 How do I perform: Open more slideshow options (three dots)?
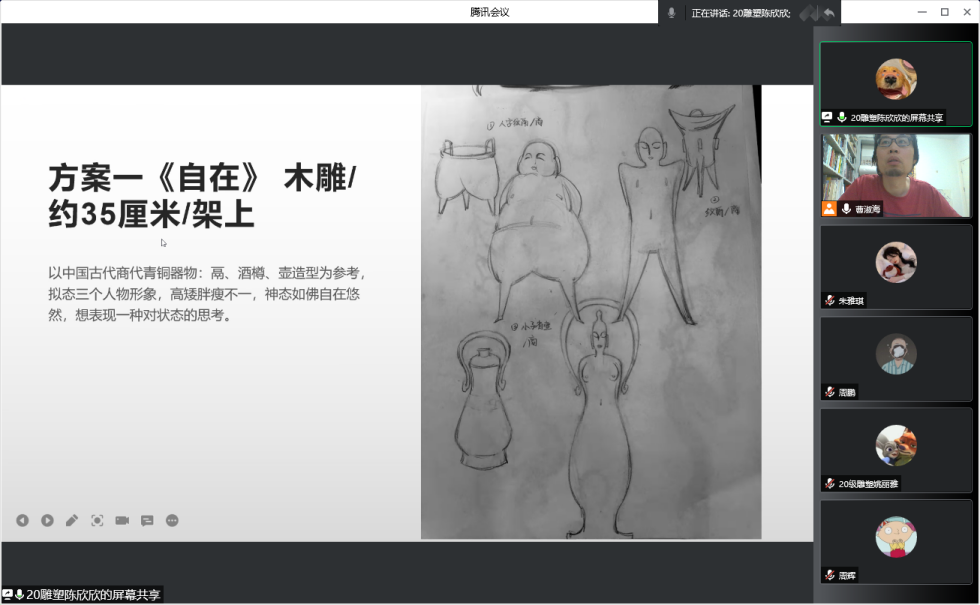click(172, 520)
